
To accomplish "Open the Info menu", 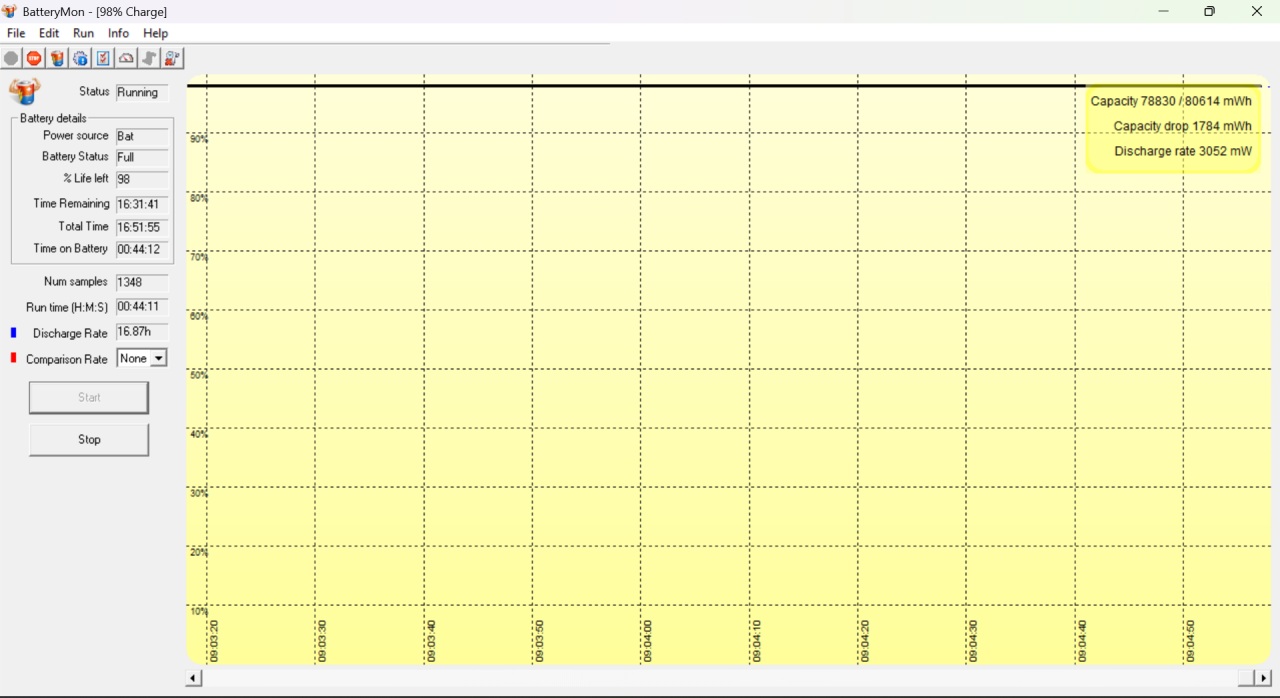I will (x=118, y=33).
